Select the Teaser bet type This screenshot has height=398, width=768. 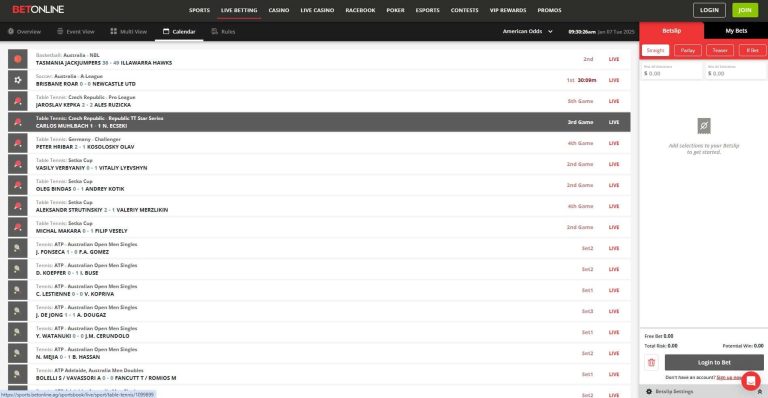pyautogui.click(x=720, y=50)
